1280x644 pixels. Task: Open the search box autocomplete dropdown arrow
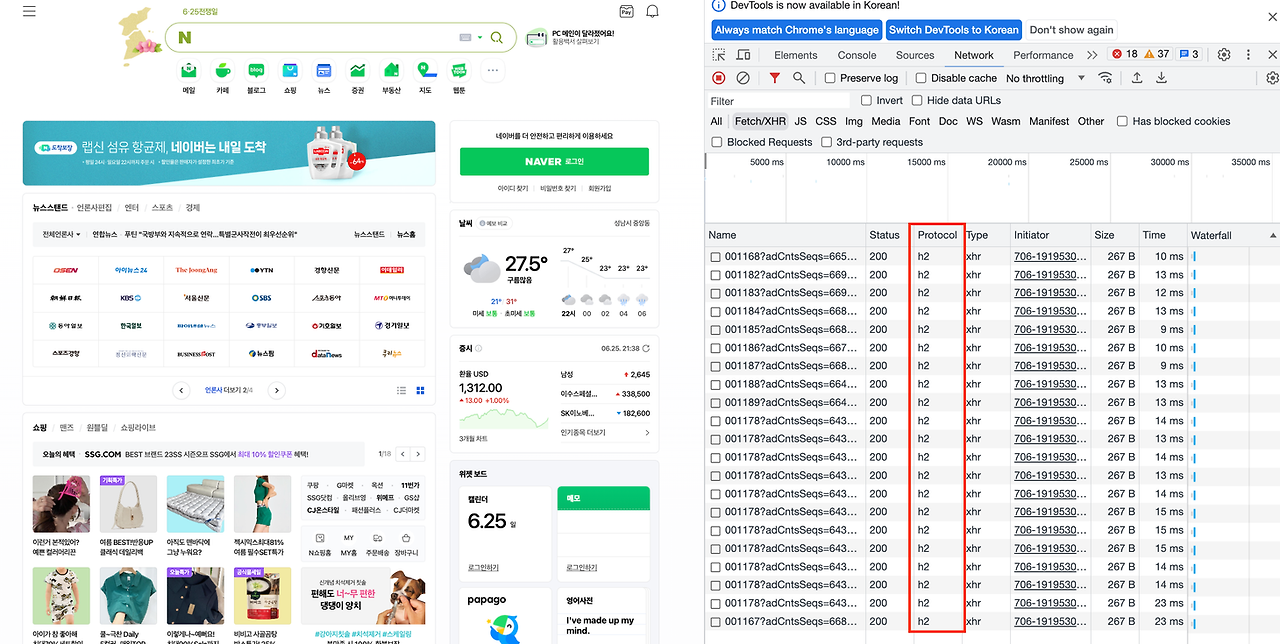coord(480,37)
